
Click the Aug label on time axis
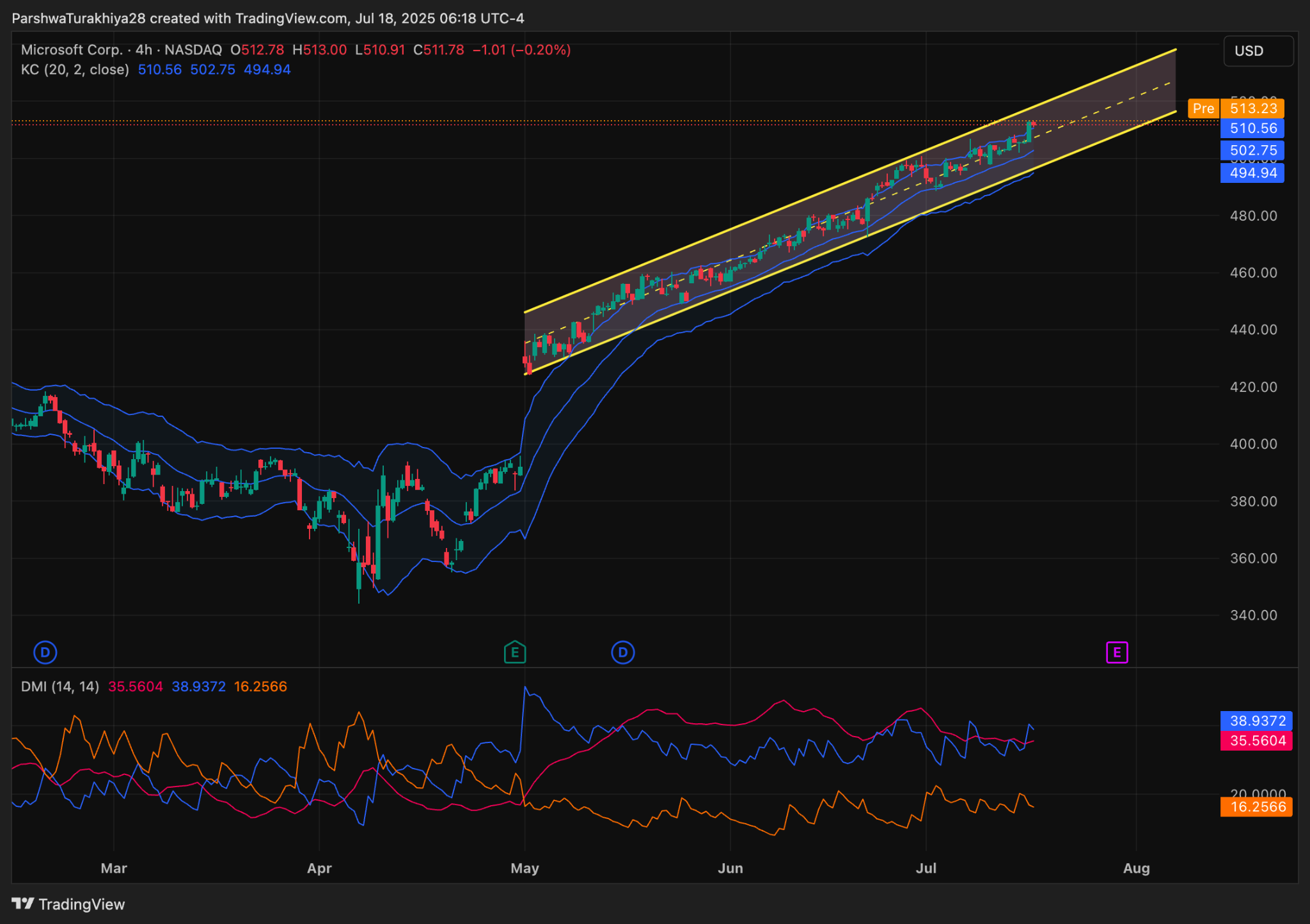coord(1137,868)
